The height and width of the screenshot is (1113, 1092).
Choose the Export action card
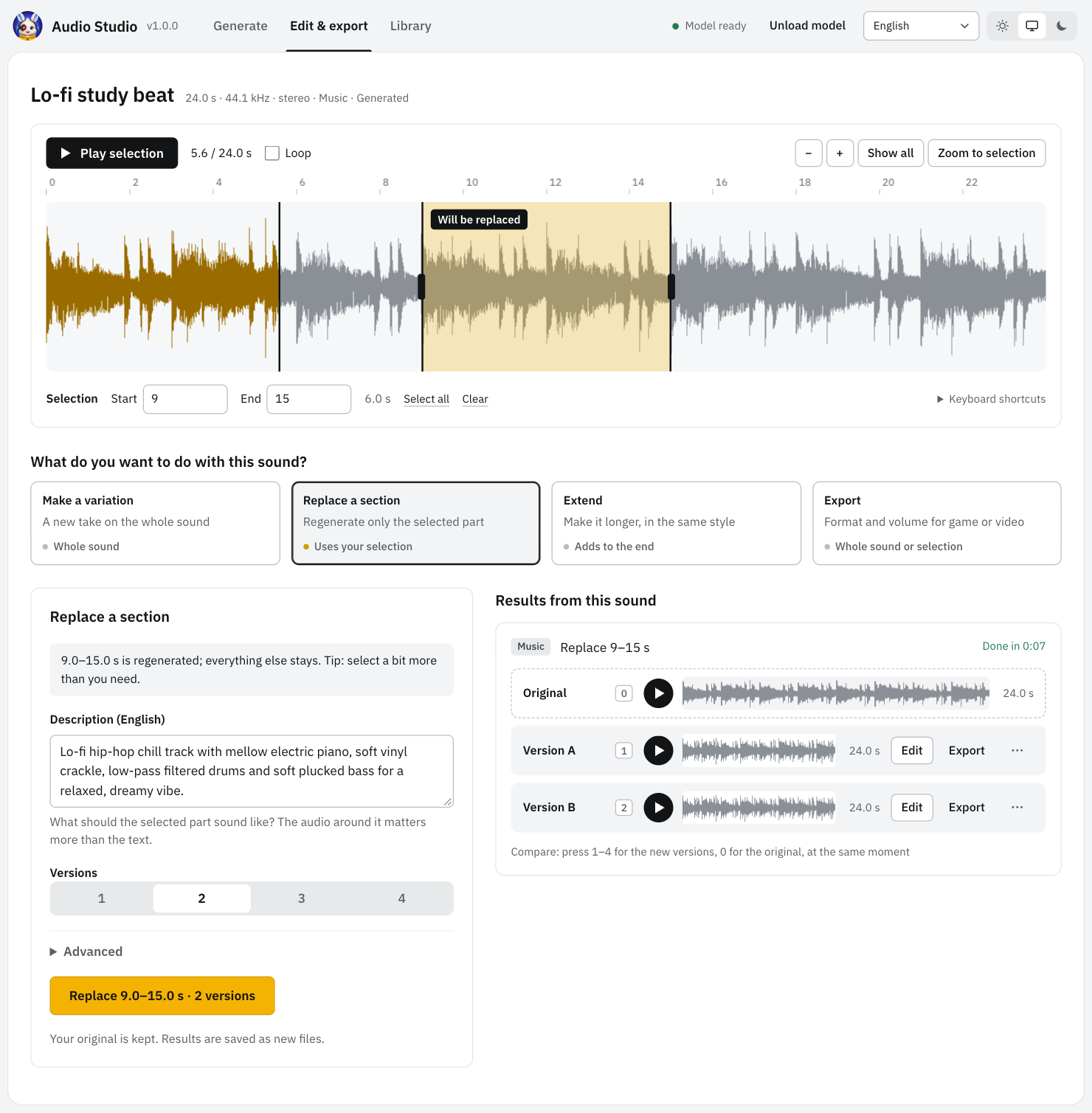936,523
